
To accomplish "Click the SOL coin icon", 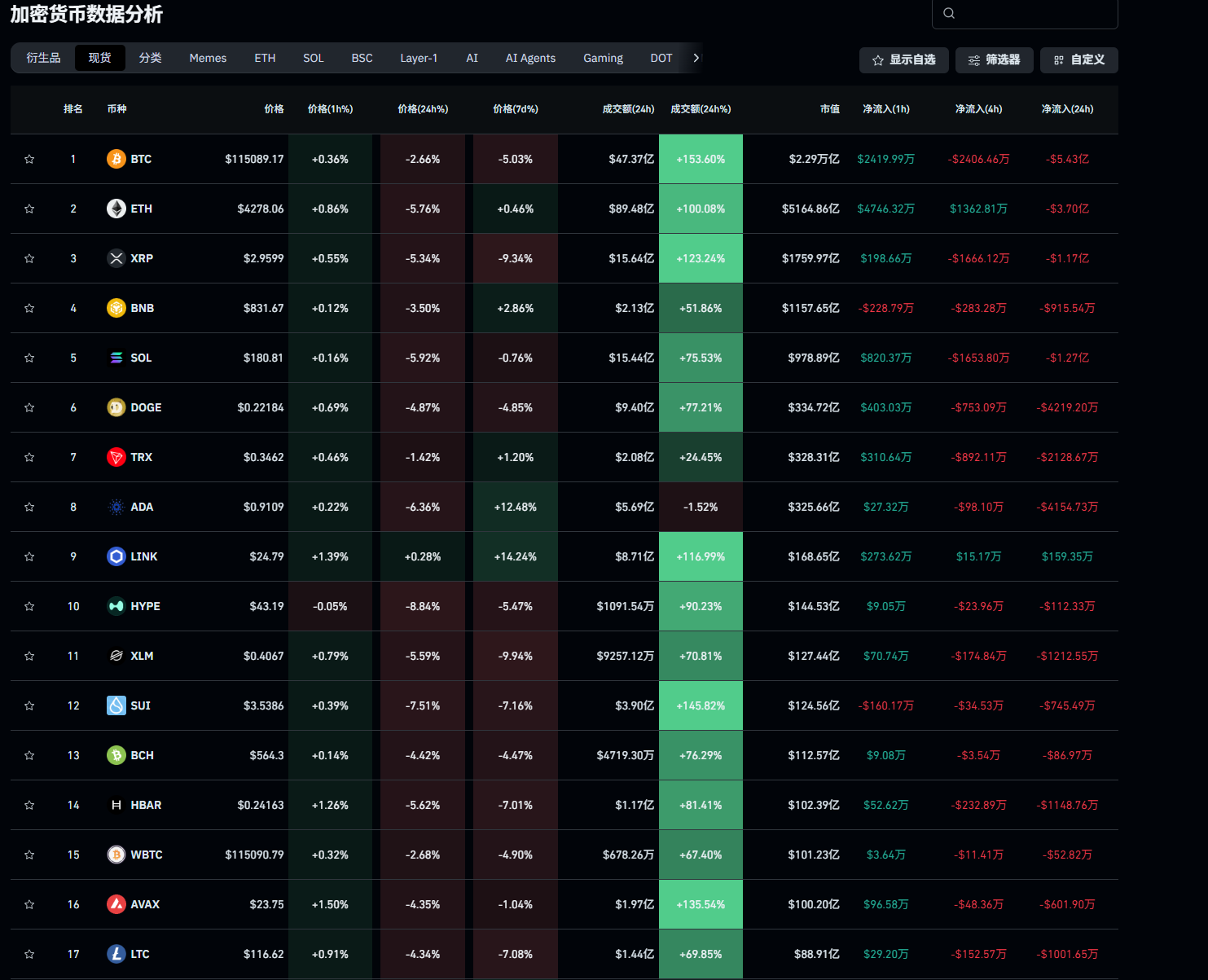I will (116, 358).
